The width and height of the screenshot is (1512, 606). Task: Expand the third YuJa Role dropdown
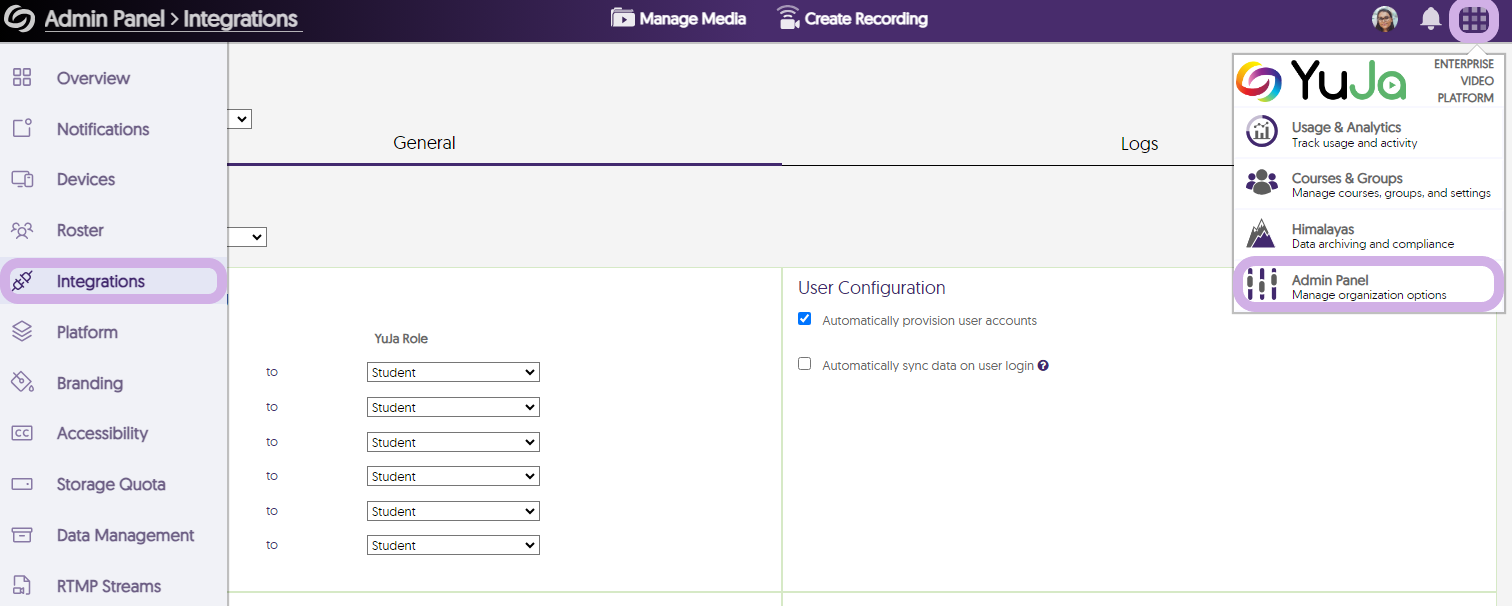click(453, 442)
